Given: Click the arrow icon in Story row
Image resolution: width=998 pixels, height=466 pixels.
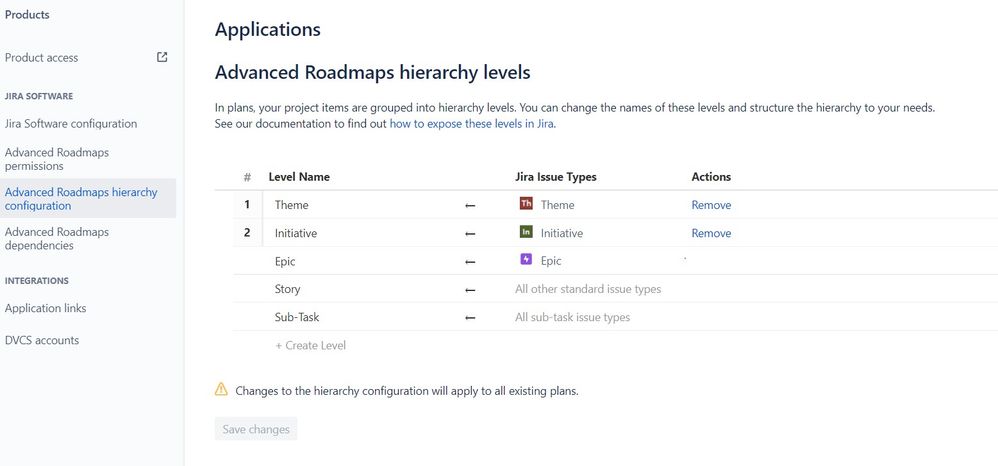Looking at the screenshot, I should 470,290.
